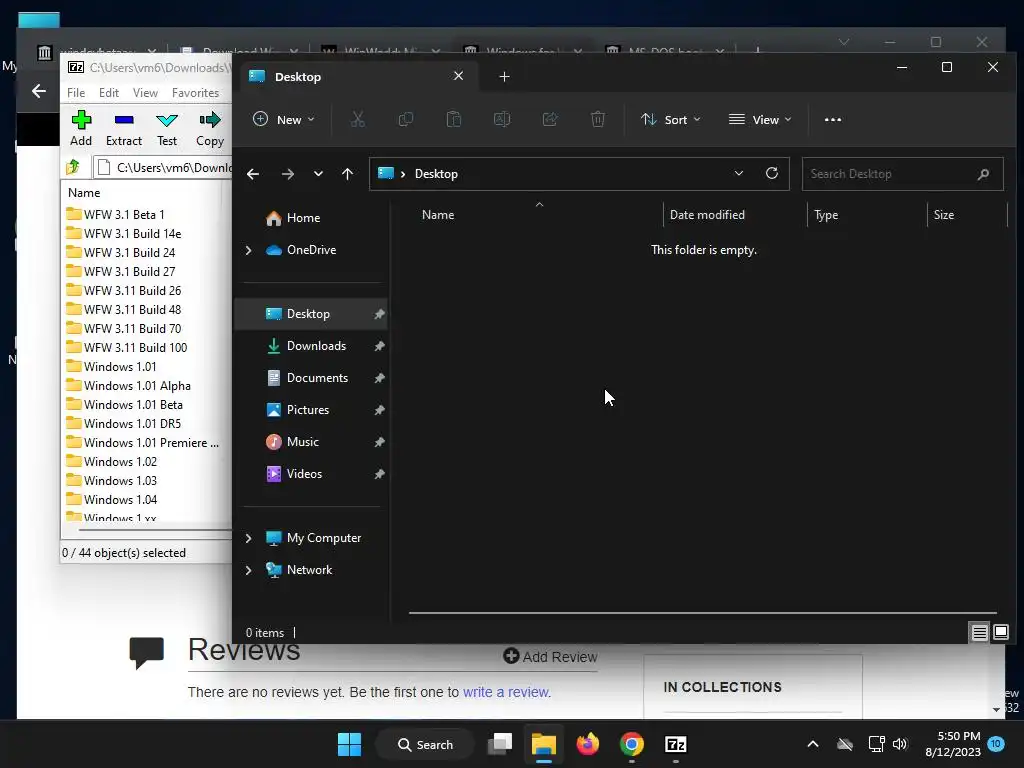Open 7-Zip from the taskbar
1024x768 pixels.
[x=675, y=744]
